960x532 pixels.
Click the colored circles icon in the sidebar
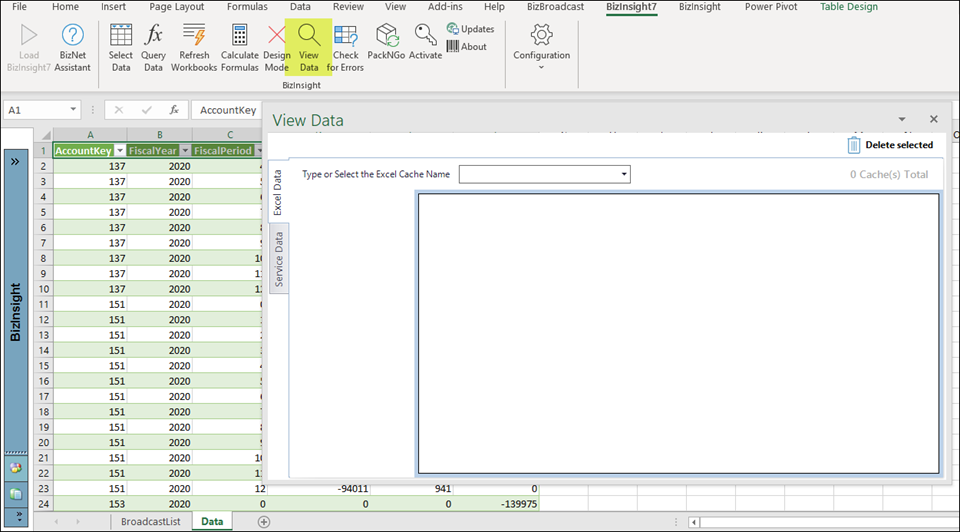coord(16,468)
